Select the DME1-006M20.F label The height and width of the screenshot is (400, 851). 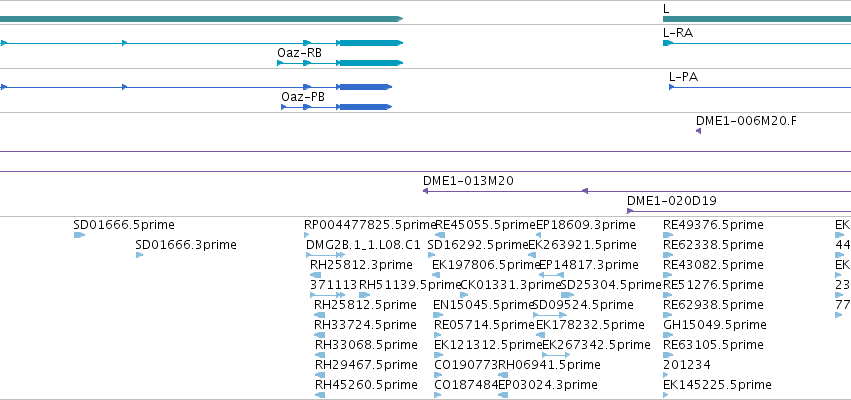pyautogui.click(x=746, y=120)
